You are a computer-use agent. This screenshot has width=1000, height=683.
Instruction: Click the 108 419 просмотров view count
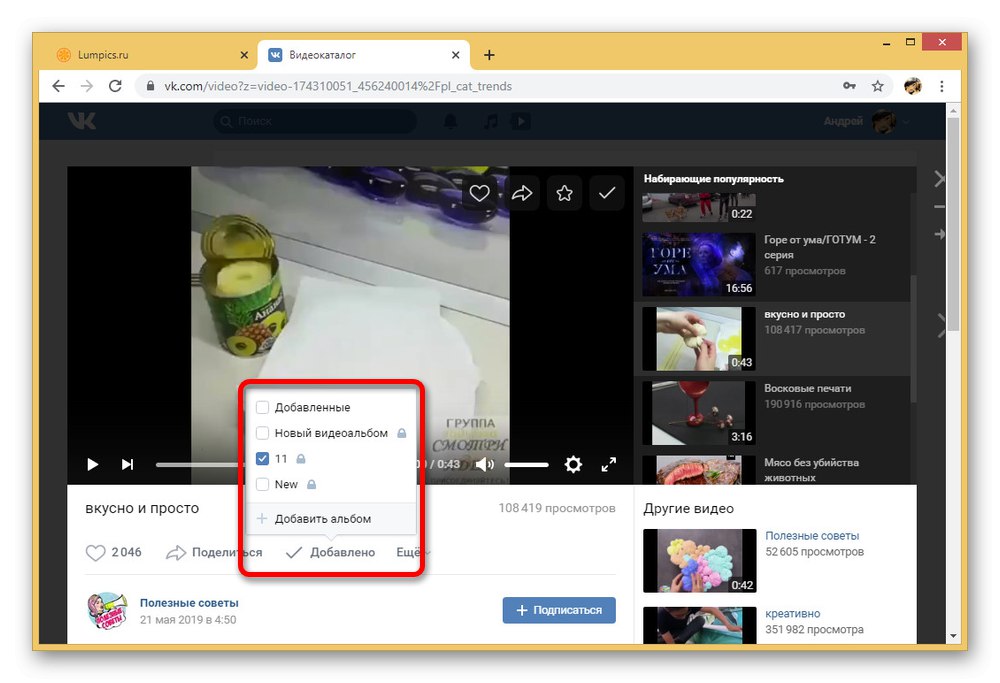click(x=557, y=508)
